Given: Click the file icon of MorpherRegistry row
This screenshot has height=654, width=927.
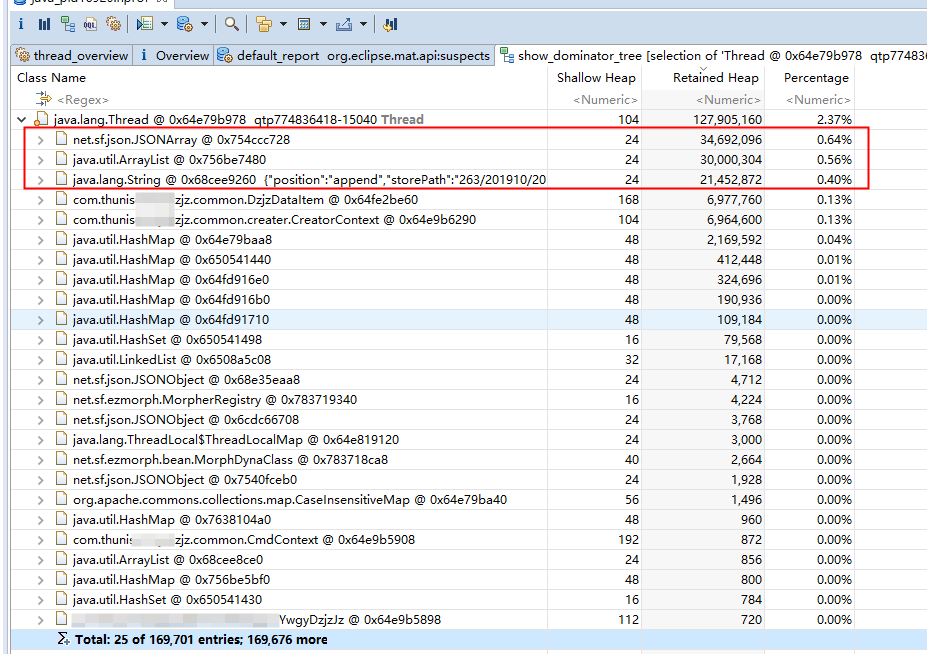Looking at the screenshot, I should pyautogui.click(x=61, y=399).
